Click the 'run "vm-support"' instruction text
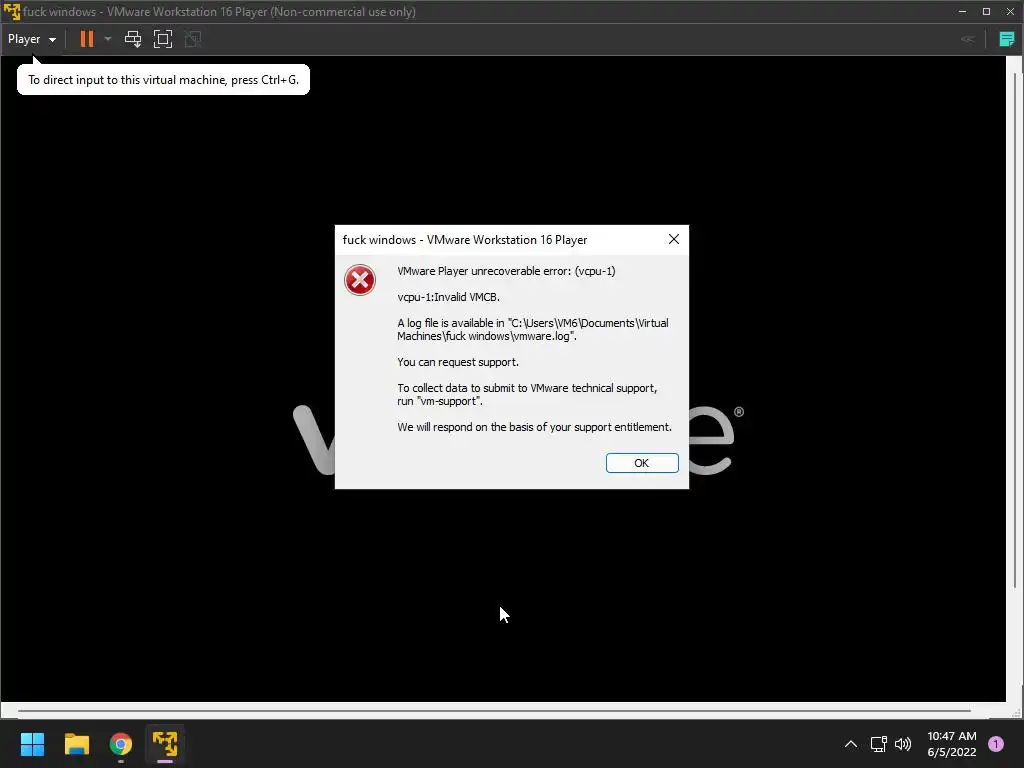1024x768 pixels. click(x=440, y=401)
